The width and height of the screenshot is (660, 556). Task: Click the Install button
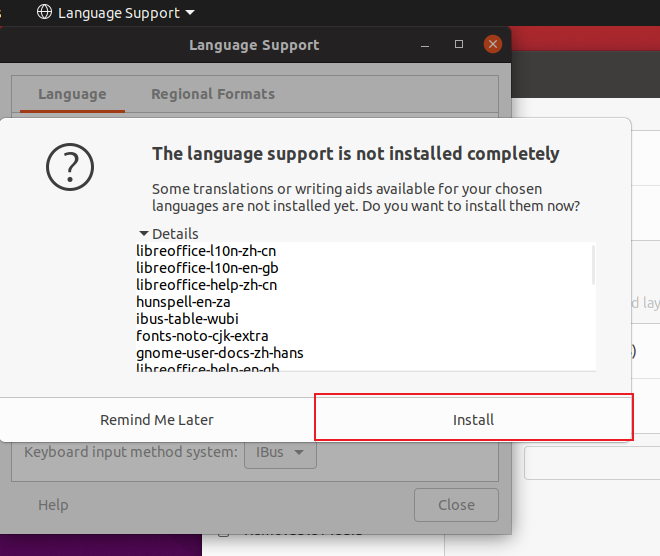point(473,419)
